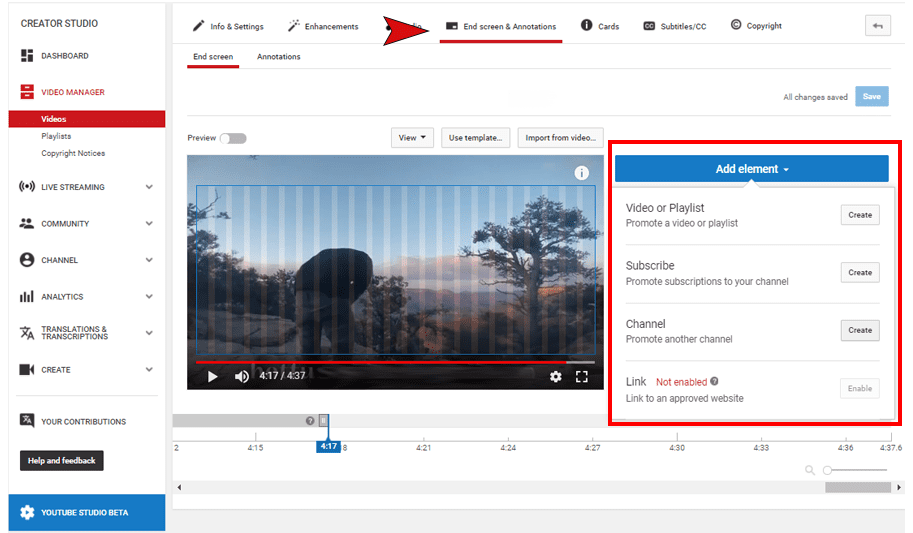Click the Your Contributions icon
913x533 pixels.
(27, 420)
